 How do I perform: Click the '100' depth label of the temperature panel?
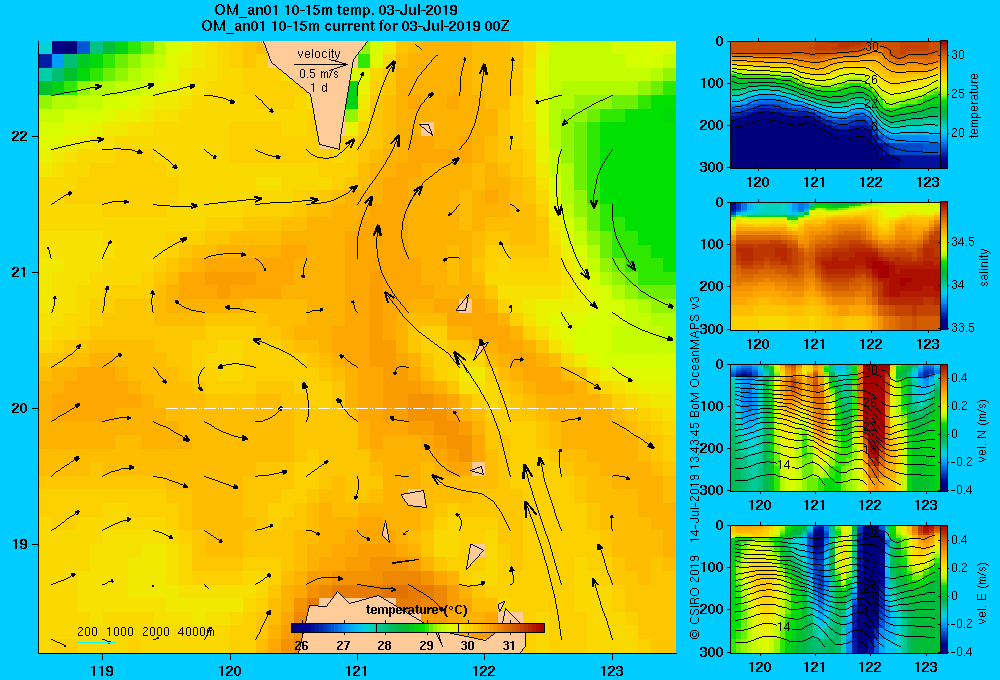tap(712, 83)
